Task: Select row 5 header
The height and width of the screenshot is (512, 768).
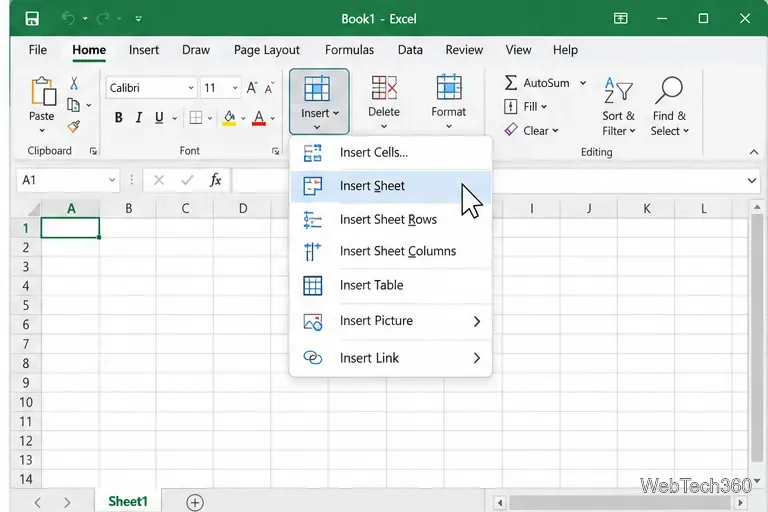Action: (26, 306)
